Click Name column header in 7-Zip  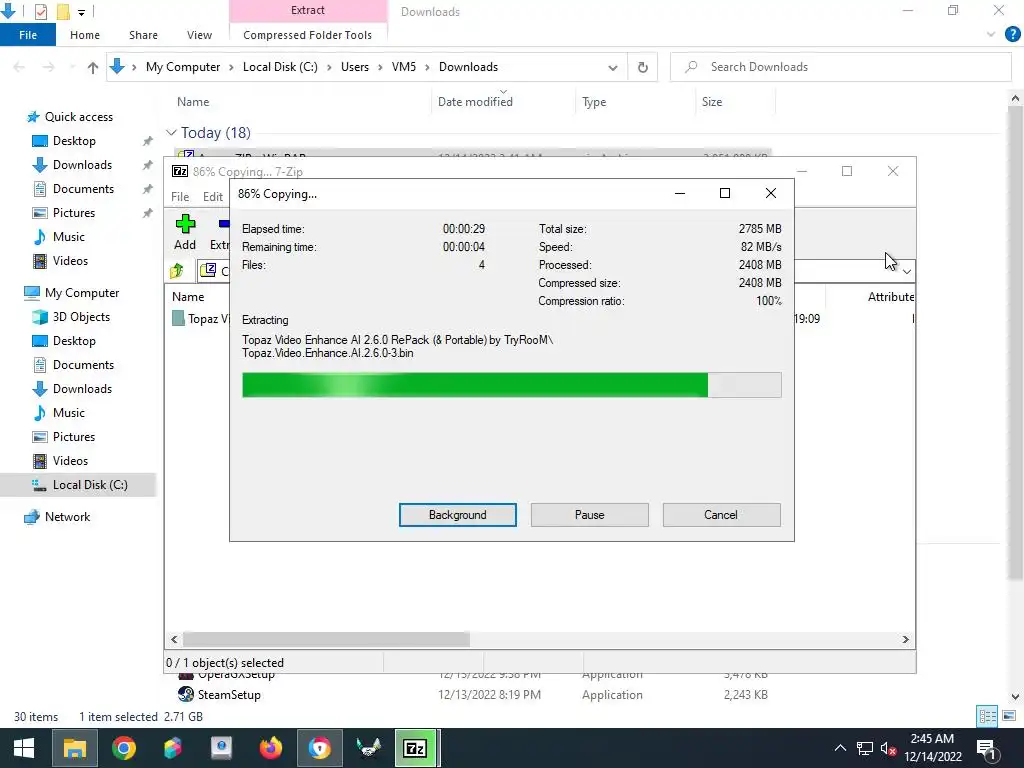pos(188,296)
